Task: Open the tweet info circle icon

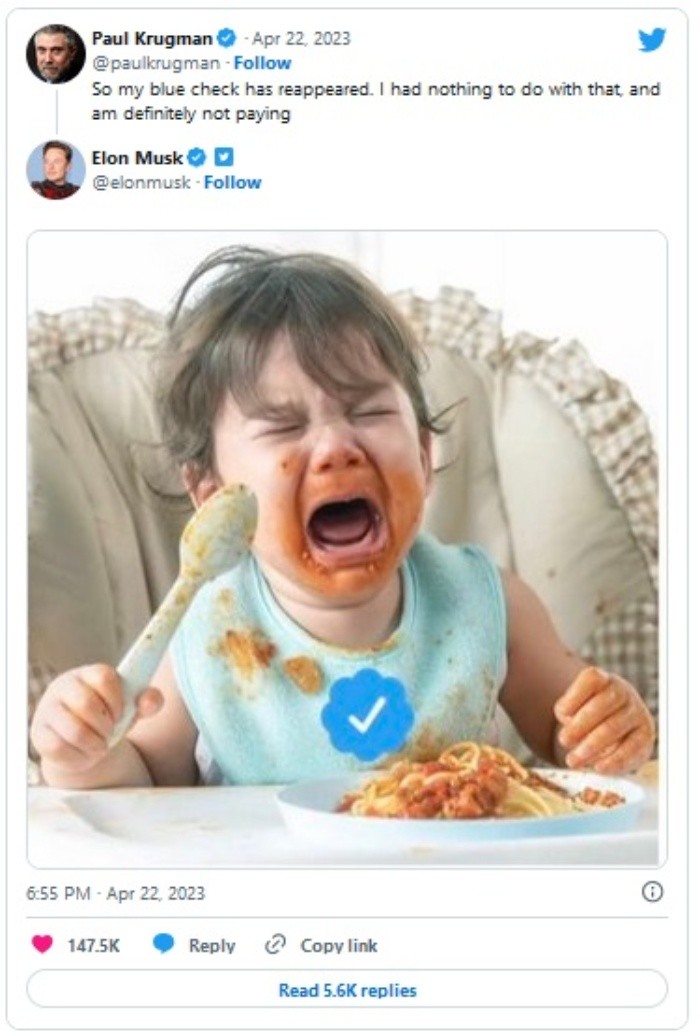Action: point(652,891)
